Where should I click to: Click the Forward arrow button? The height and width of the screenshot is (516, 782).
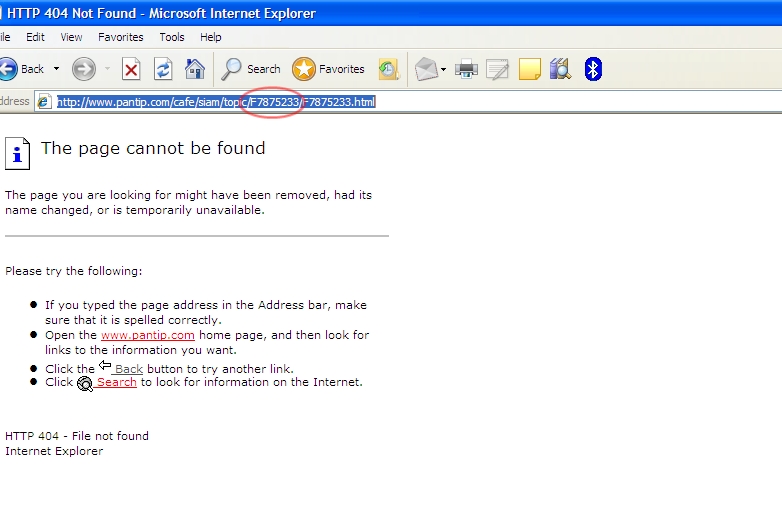coord(84,69)
